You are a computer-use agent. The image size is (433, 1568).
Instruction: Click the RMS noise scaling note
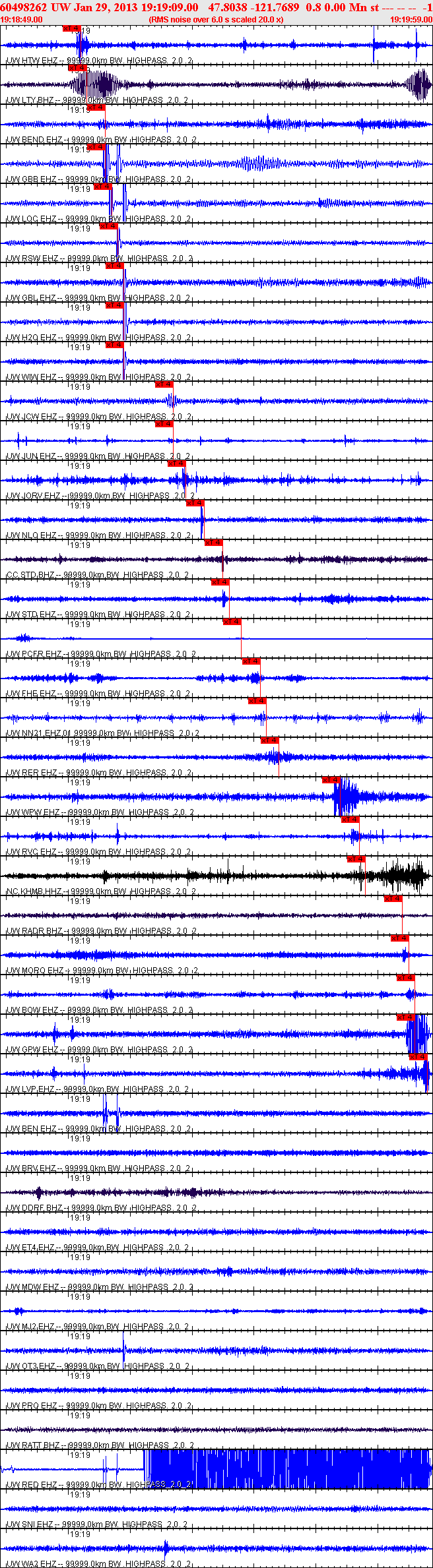[216, 19]
